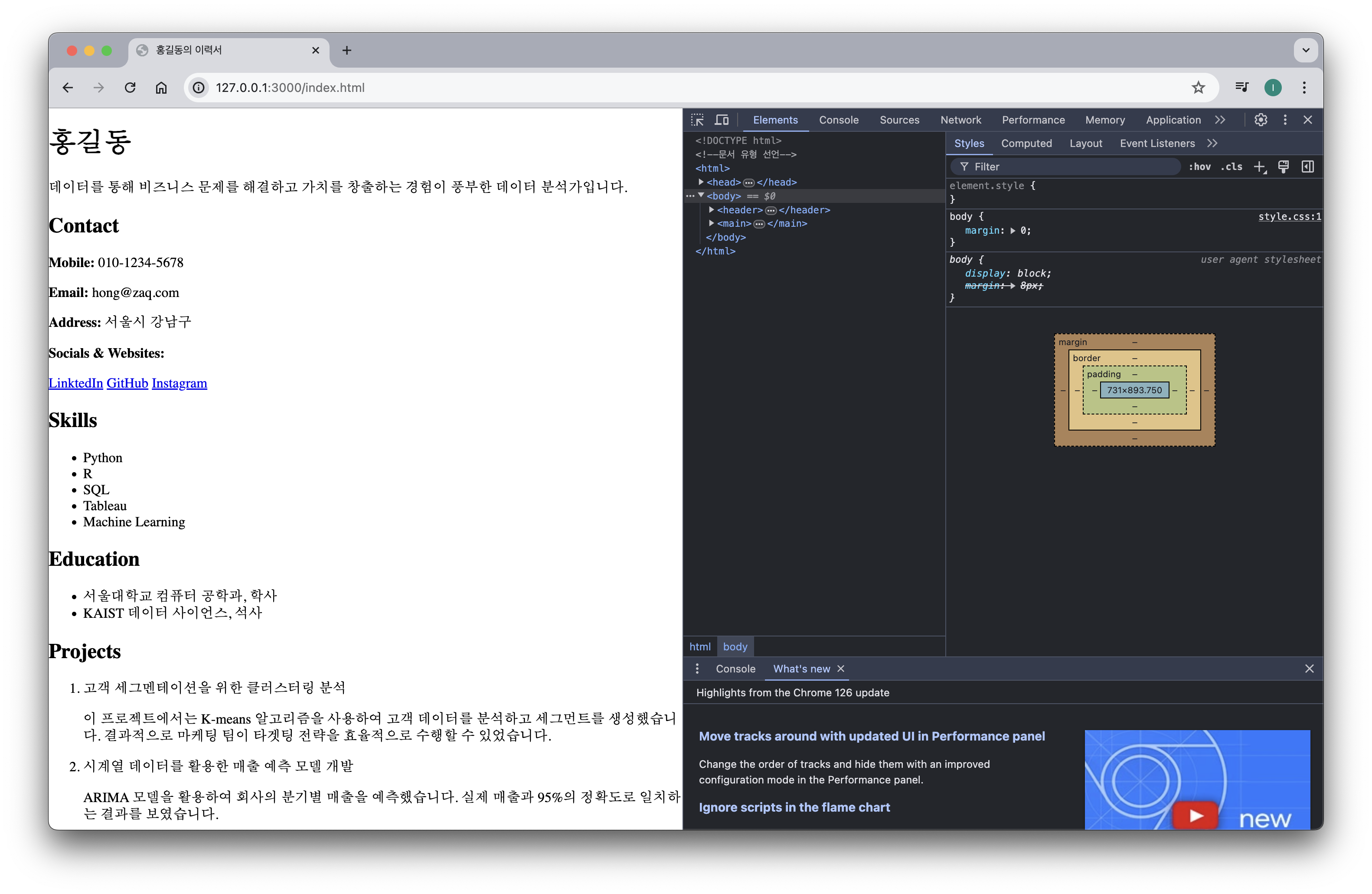Open DevTools settings gear
Image resolution: width=1372 pixels, height=894 pixels.
1261,120
